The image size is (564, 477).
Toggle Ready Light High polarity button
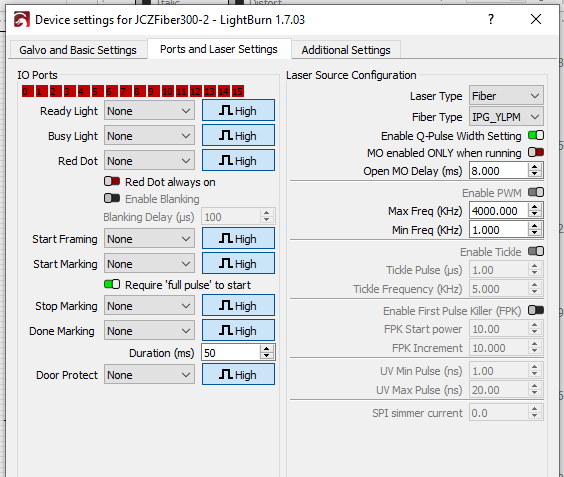(x=238, y=110)
